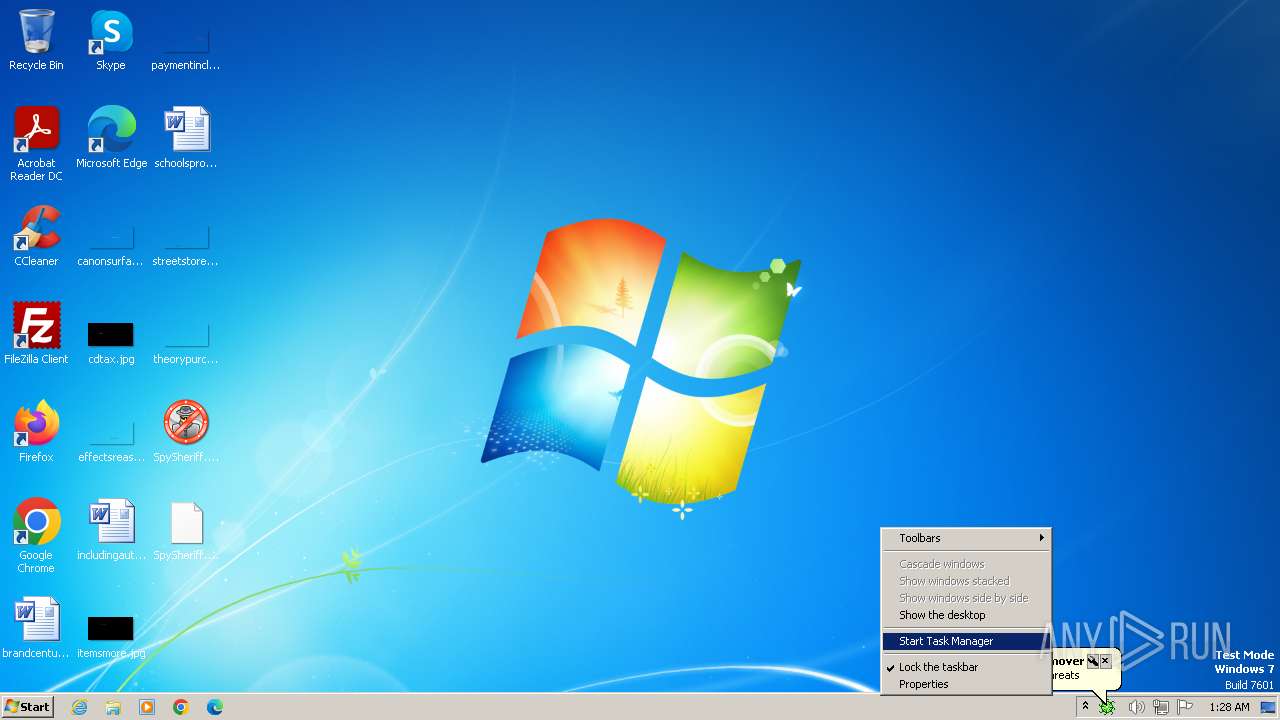Select the Firefox desktop shortcut
This screenshot has height=720, width=1280.
click(x=36, y=431)
